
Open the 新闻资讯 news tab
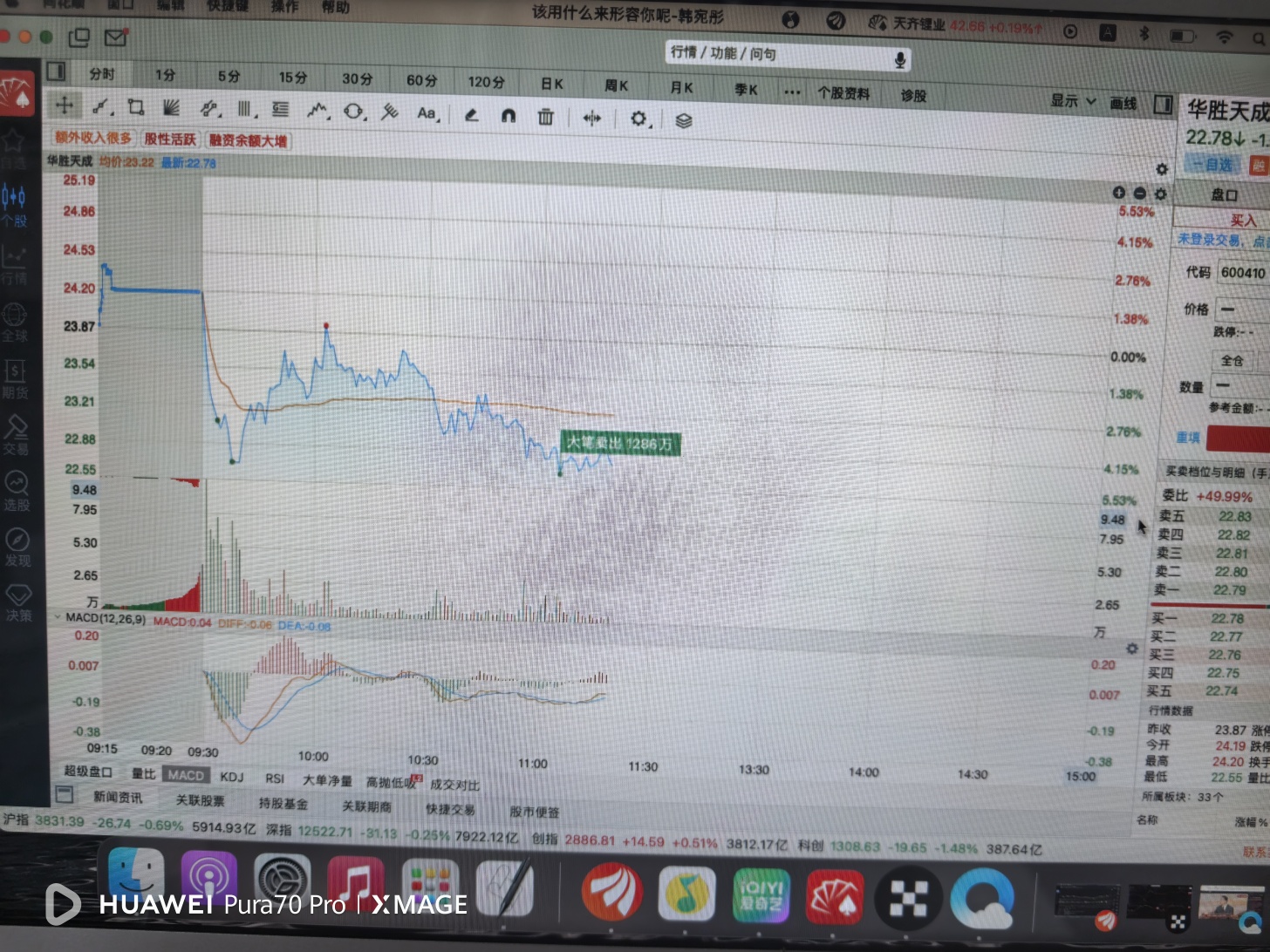(118, 797)
